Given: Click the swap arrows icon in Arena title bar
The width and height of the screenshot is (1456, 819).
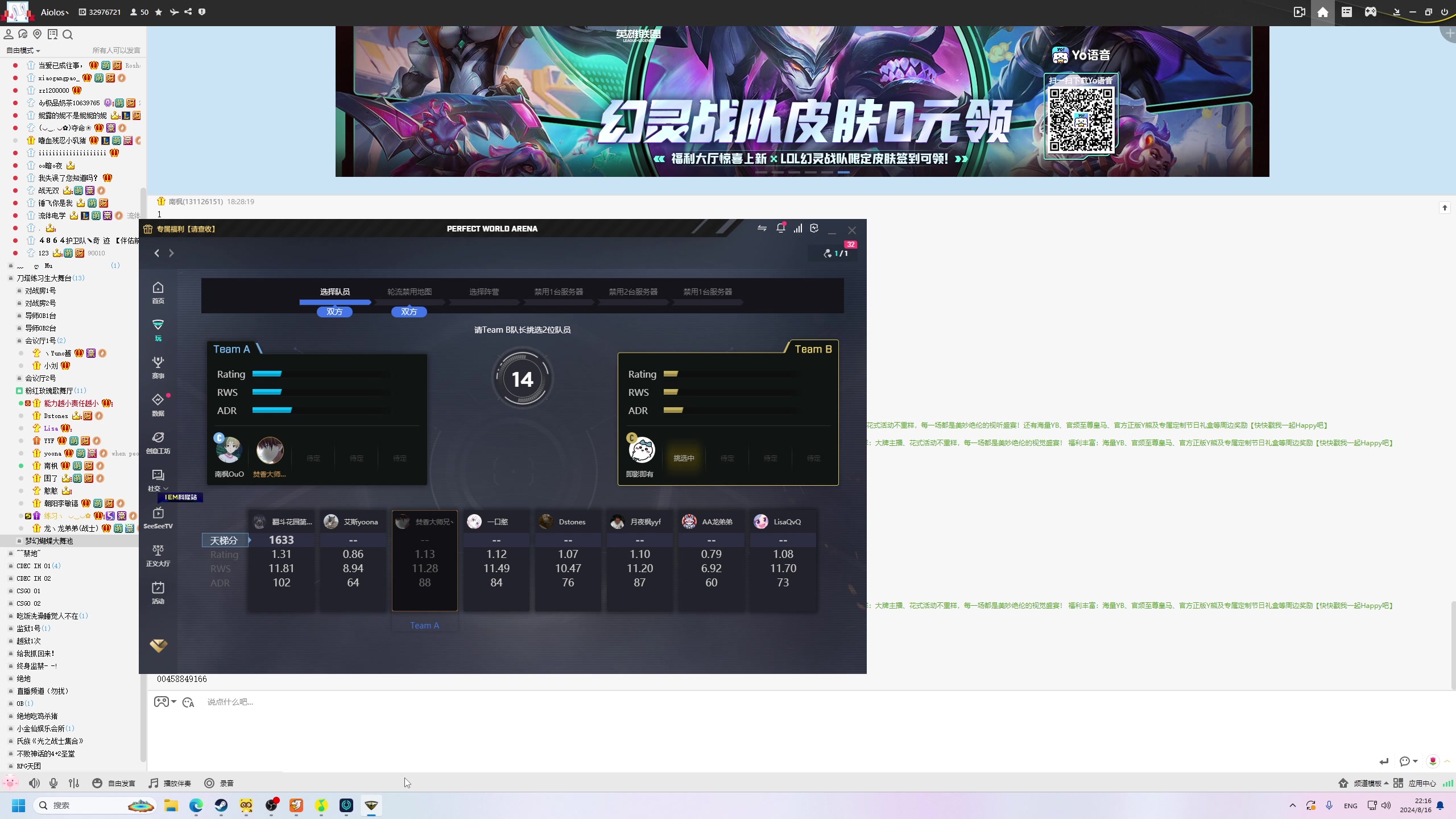Looking at the screenshot, I should point(762,228).
